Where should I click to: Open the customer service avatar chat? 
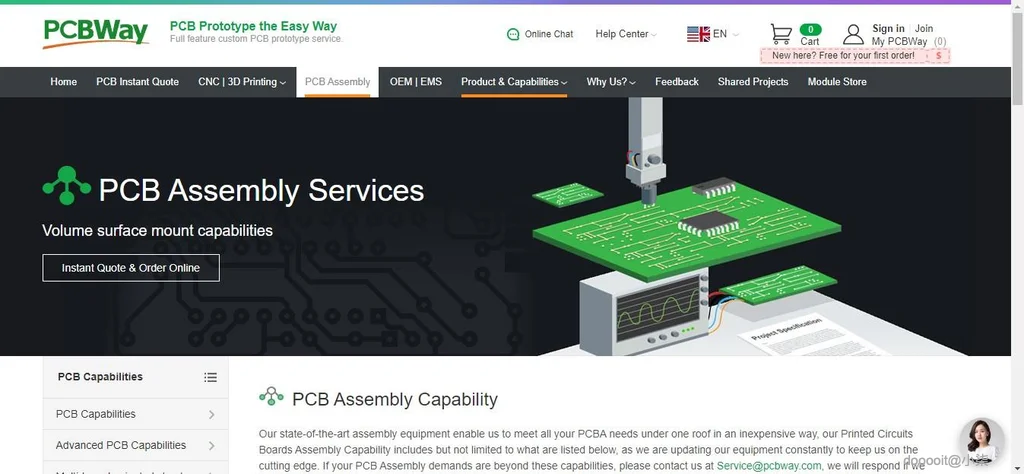point(982,440)
